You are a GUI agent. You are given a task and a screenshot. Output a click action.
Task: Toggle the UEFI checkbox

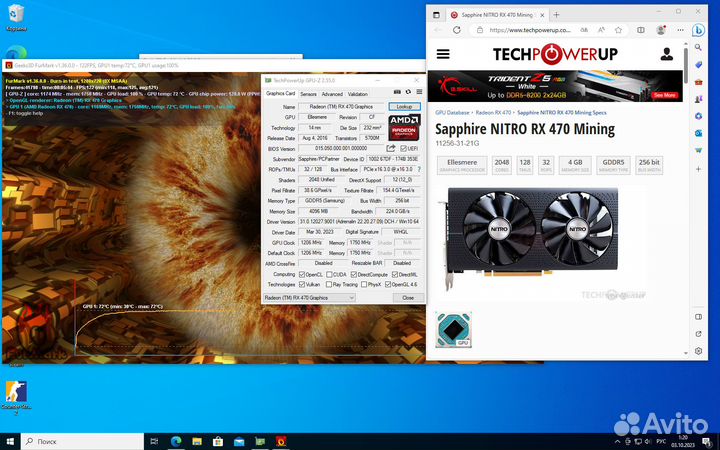403,148
